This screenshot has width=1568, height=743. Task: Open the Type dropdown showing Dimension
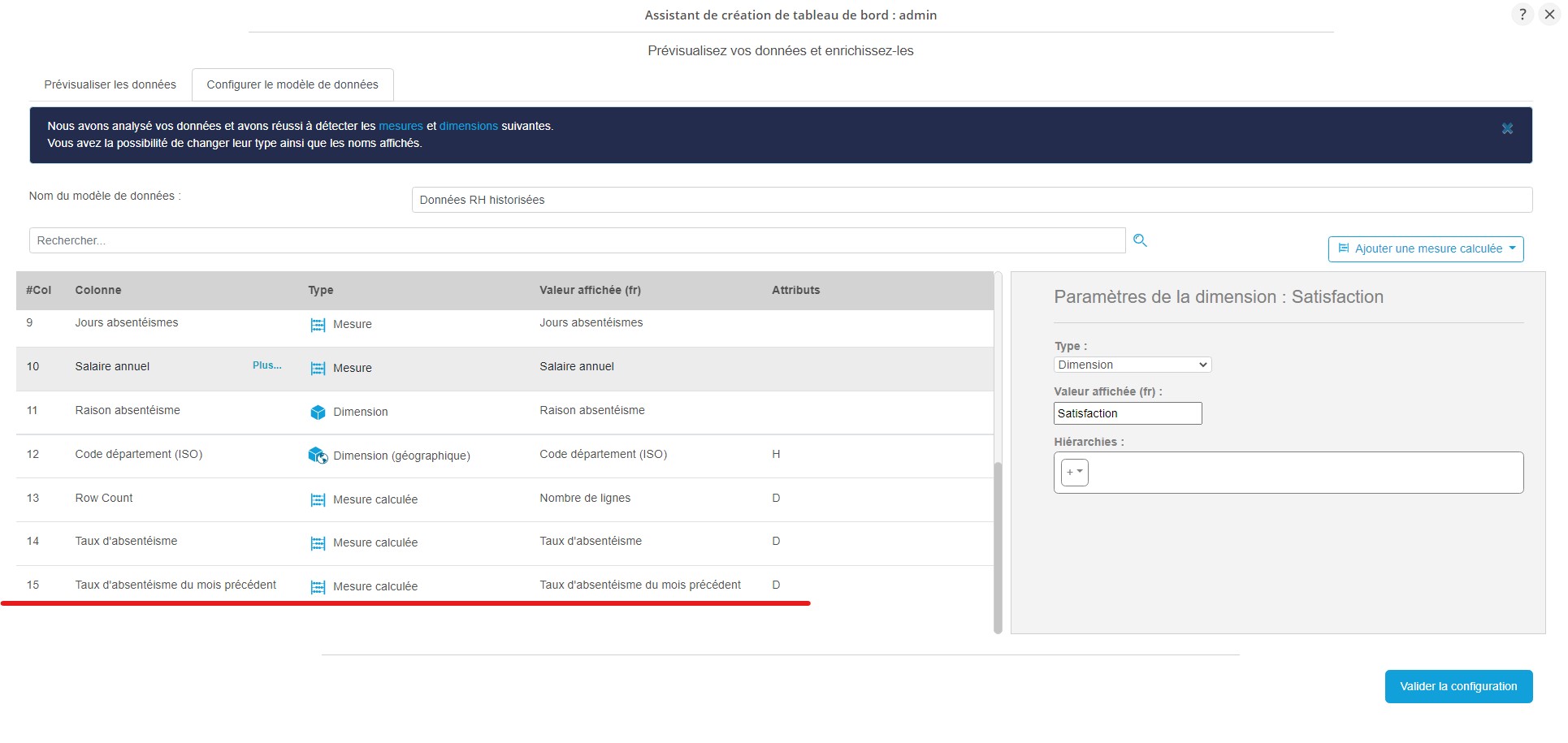[x=1133, y=365]
